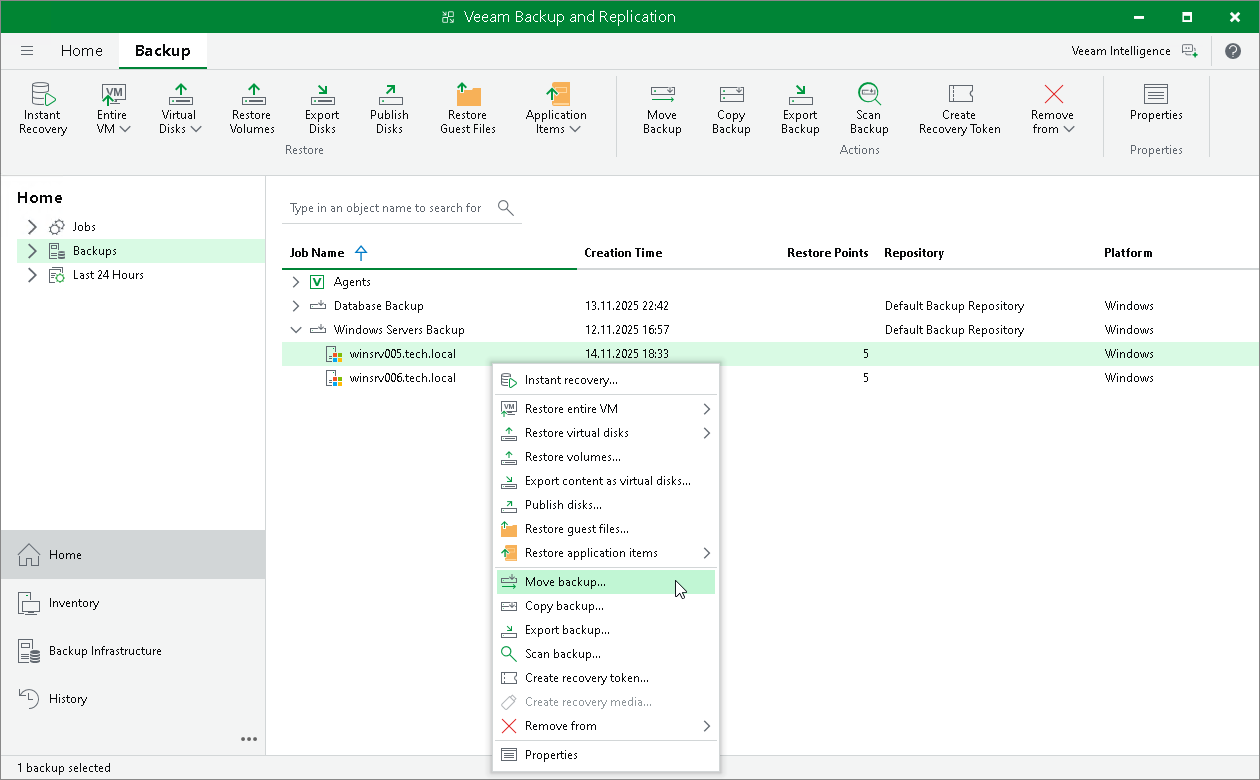Choose Move backup... from context menu
This screenshot has width=1260, height=780.
[606, 582]
